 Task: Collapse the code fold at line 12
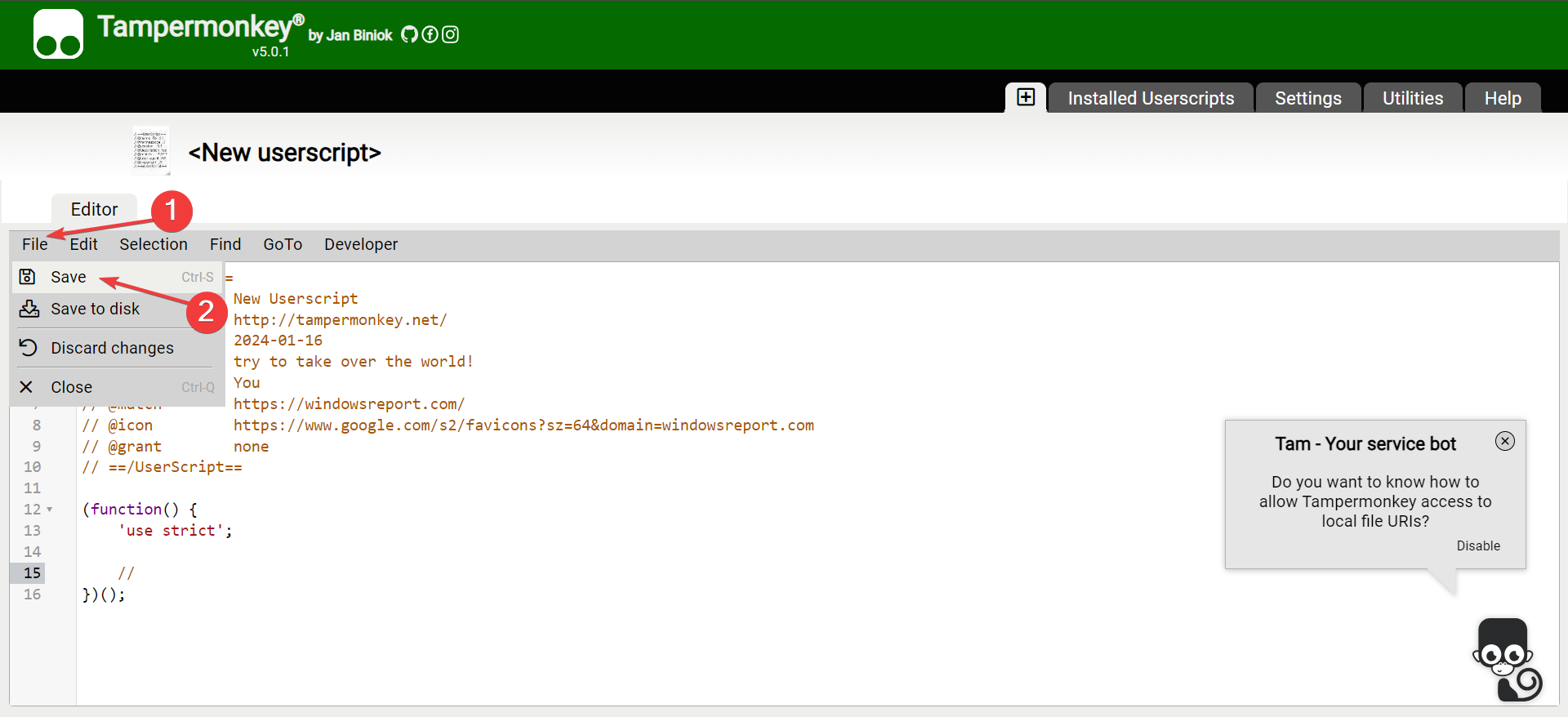click(50, 510)
